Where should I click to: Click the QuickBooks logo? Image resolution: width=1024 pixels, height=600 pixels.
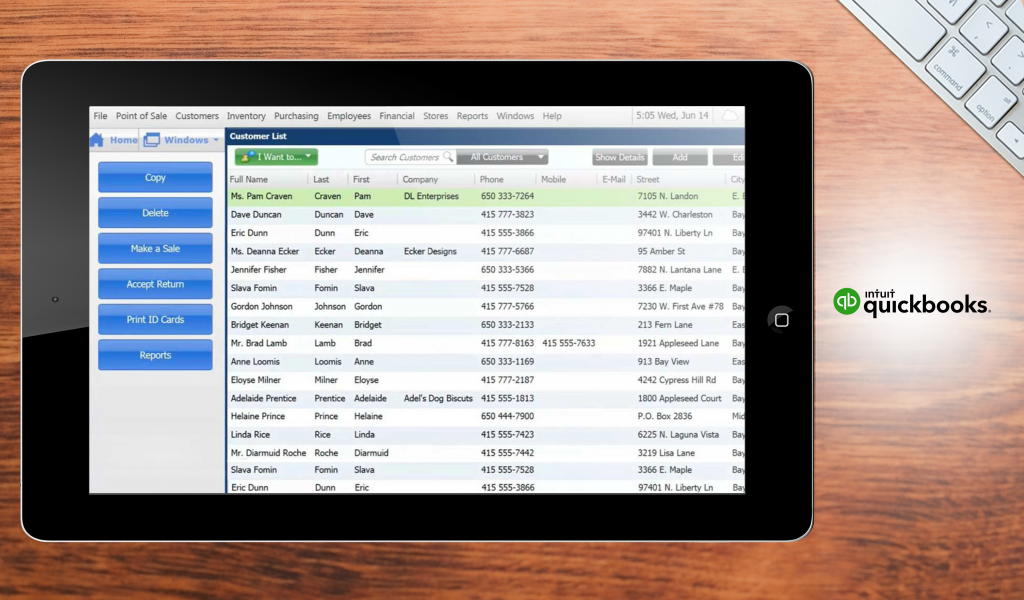tap(911, 302)
